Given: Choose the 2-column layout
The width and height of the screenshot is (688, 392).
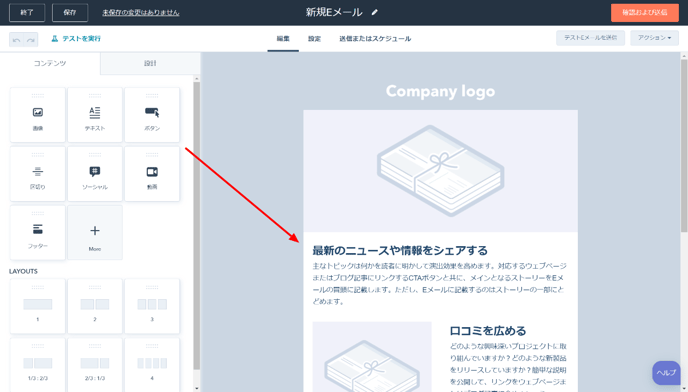Looking at the screenshot, I should click(95, 306).
